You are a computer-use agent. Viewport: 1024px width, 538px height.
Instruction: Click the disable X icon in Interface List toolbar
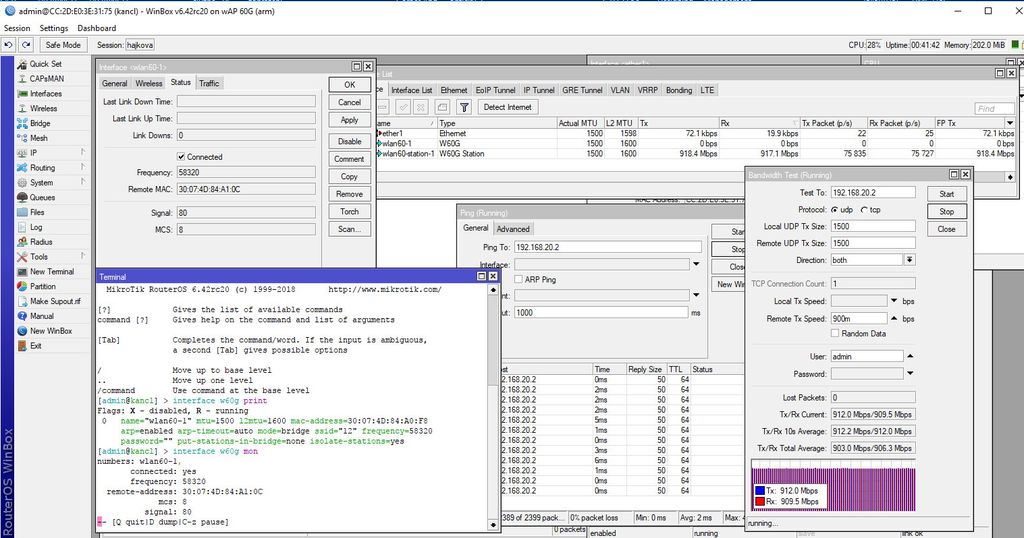421,107
